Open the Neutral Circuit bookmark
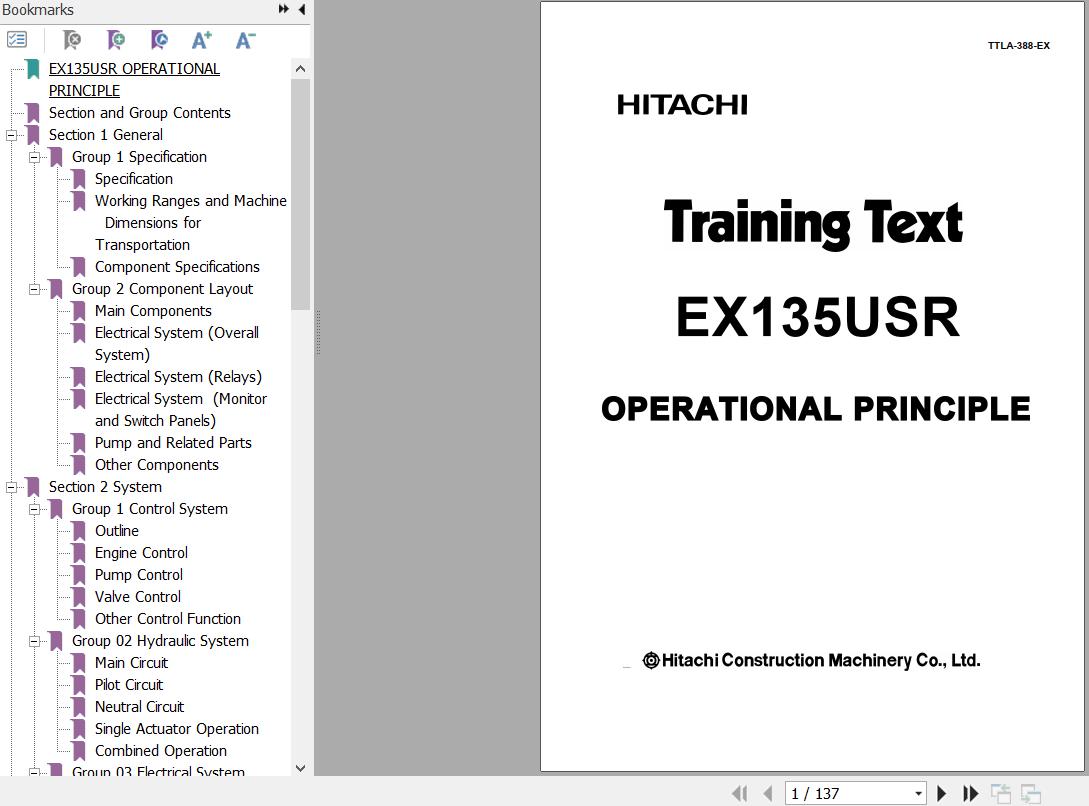 coord(140,707)
